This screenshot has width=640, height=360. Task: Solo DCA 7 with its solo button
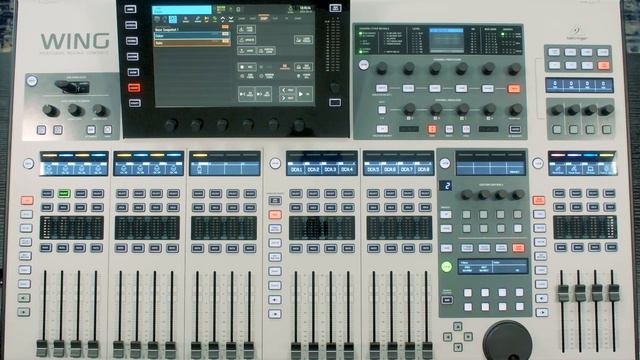408,207
